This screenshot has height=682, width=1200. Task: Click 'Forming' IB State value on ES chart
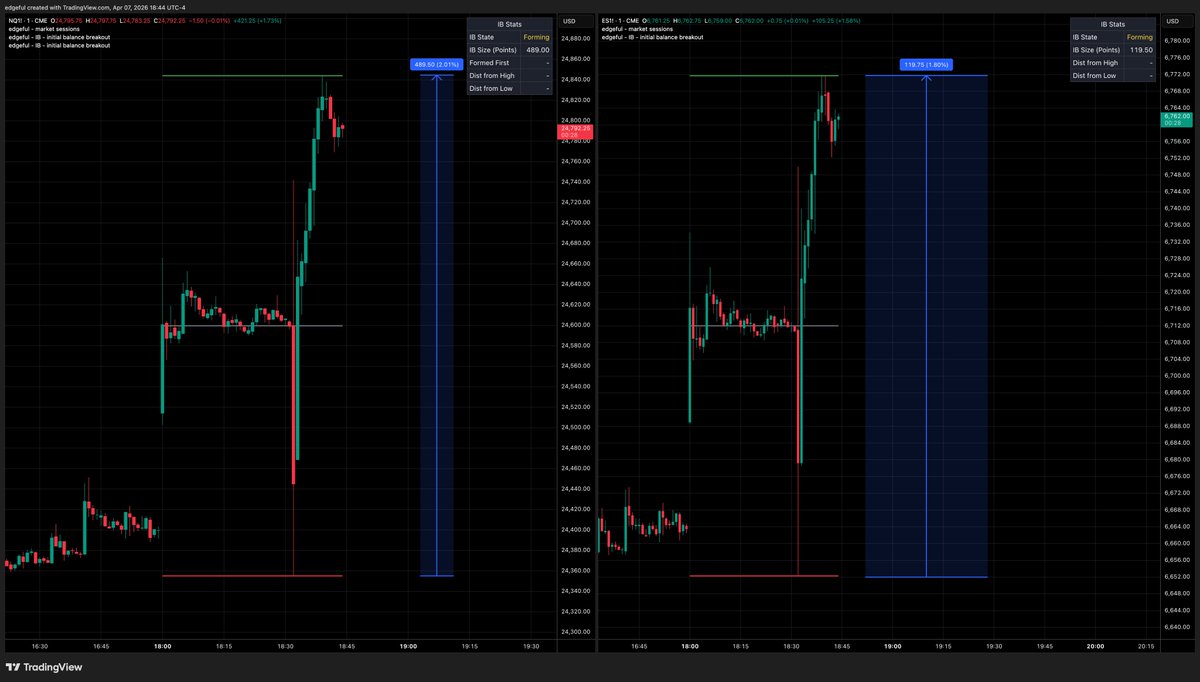coord(1140,36)
